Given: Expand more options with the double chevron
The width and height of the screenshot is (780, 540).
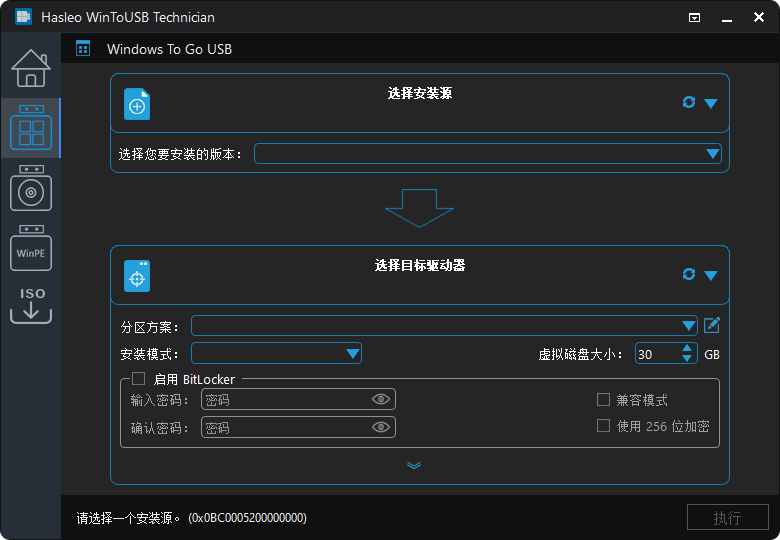Looking at the screenshot, I should [414, 465].
